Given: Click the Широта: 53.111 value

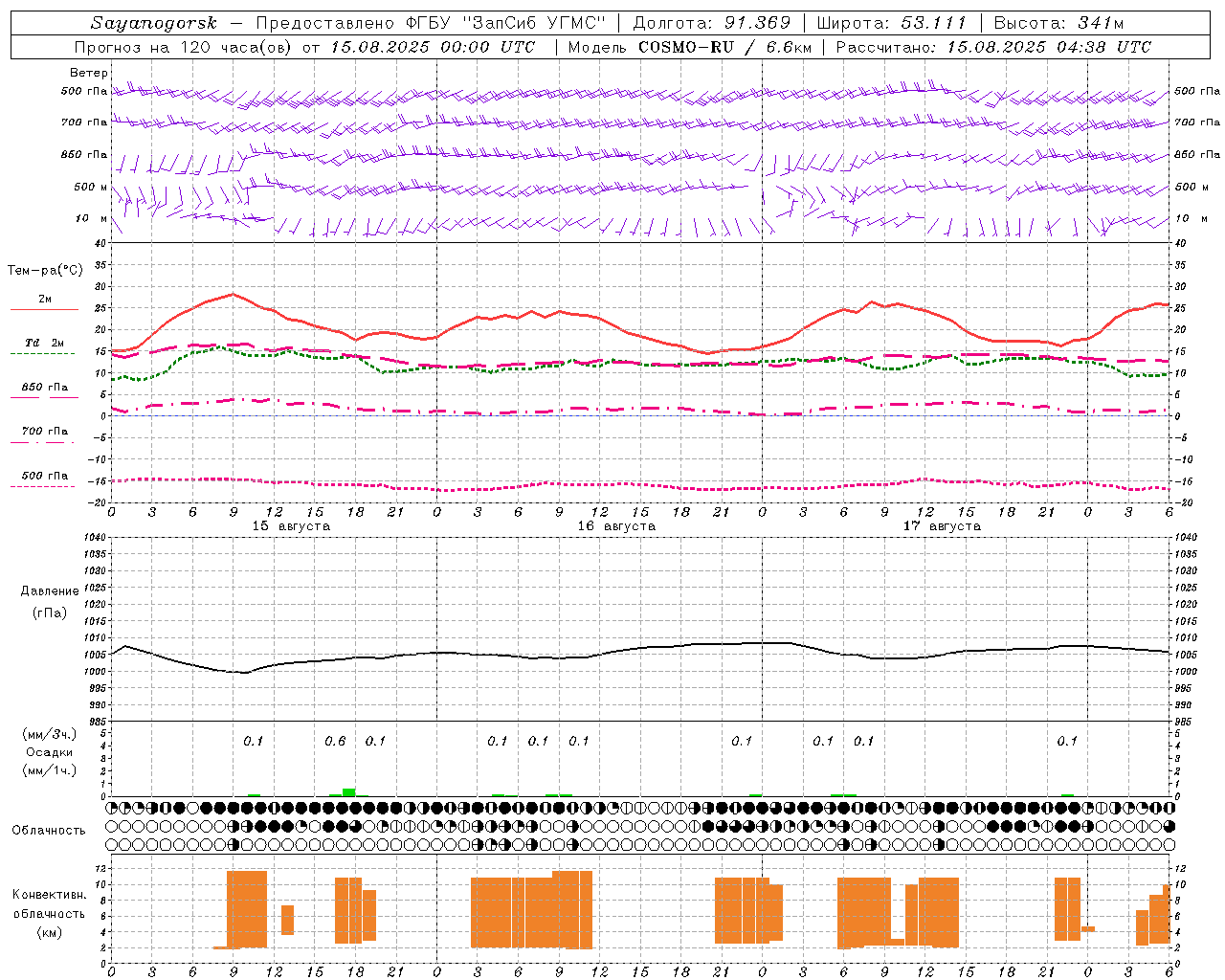Looking at the screenshot, I should tap(891, 24).
